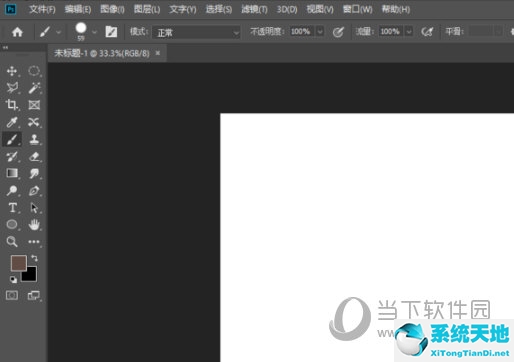
Task: Expand the opacity 不透明度 slider arrow
Action: pyautogui.click(x=320, y=32)
